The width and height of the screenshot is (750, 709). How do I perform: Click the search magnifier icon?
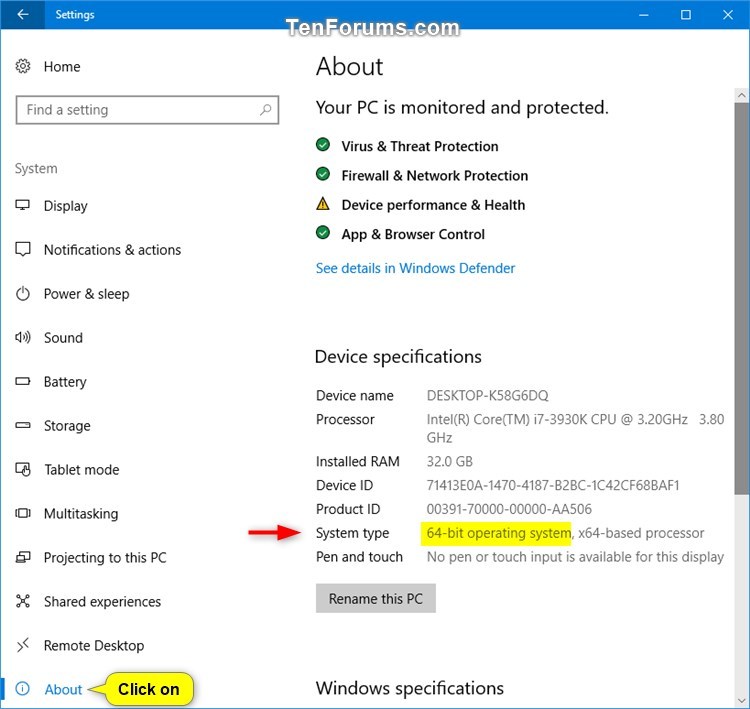click(265, 110)
